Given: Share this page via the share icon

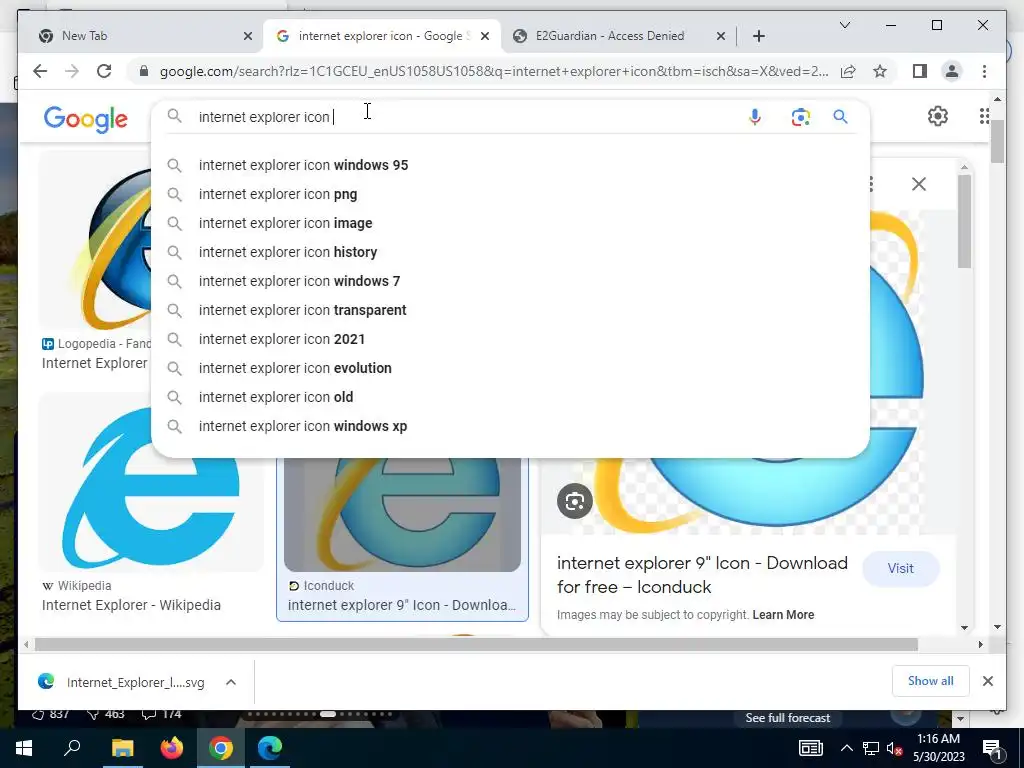Looking at the screenshot, I should [848, 71].
